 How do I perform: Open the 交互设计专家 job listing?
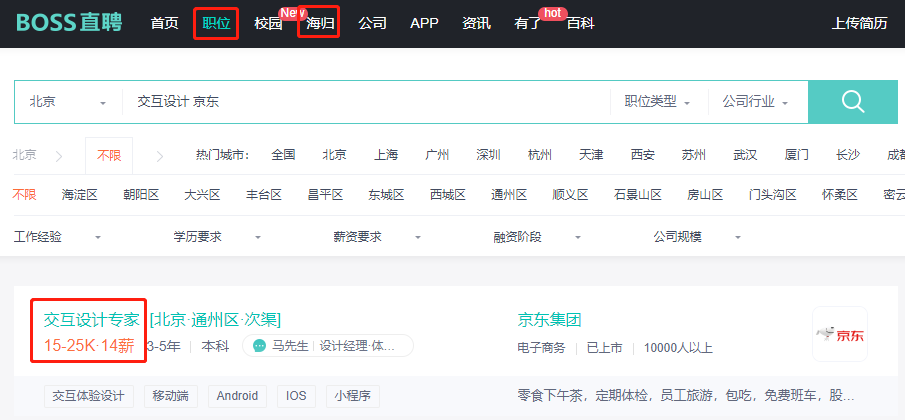[x=91, y=320]
